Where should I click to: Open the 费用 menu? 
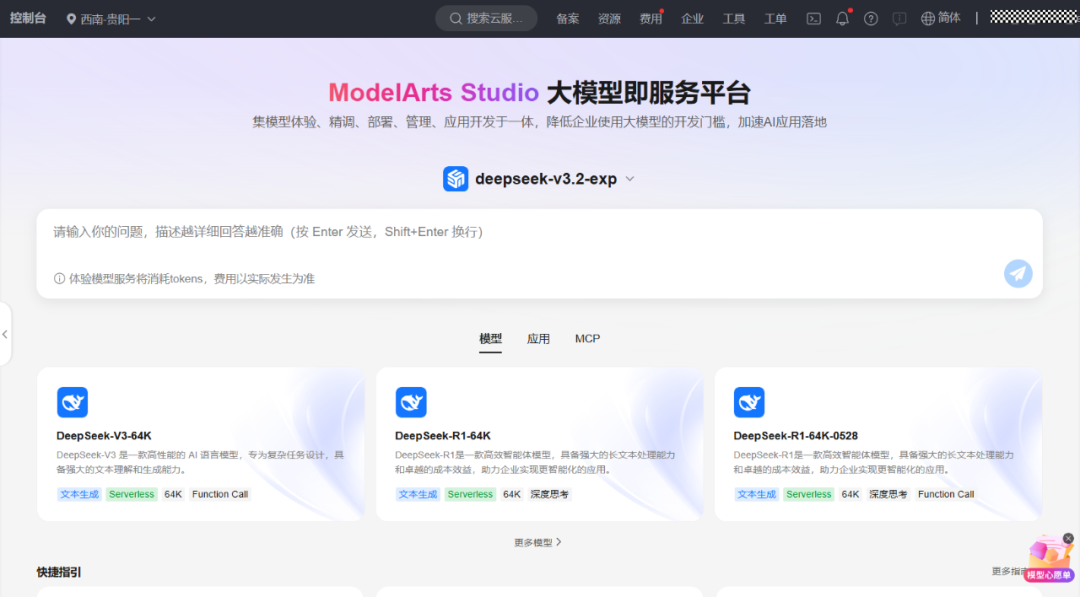click(x=650, y=19)
